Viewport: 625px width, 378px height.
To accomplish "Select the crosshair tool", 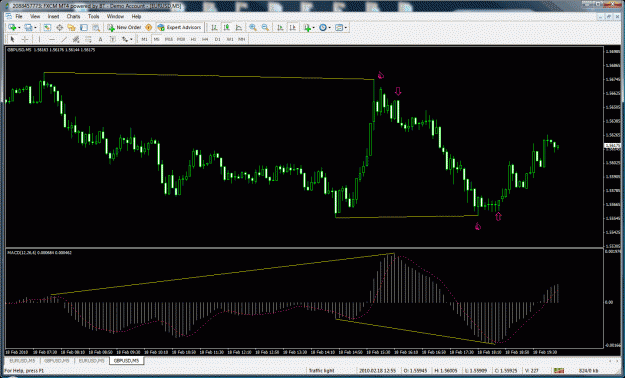I will tap(25, 39).
